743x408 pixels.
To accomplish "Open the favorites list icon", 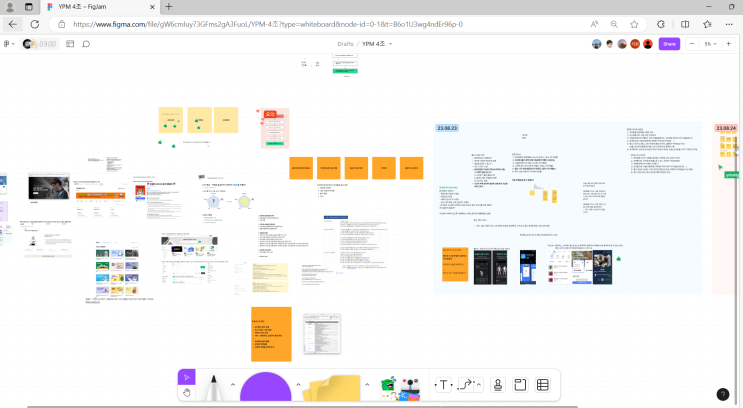I will (707, 24).
